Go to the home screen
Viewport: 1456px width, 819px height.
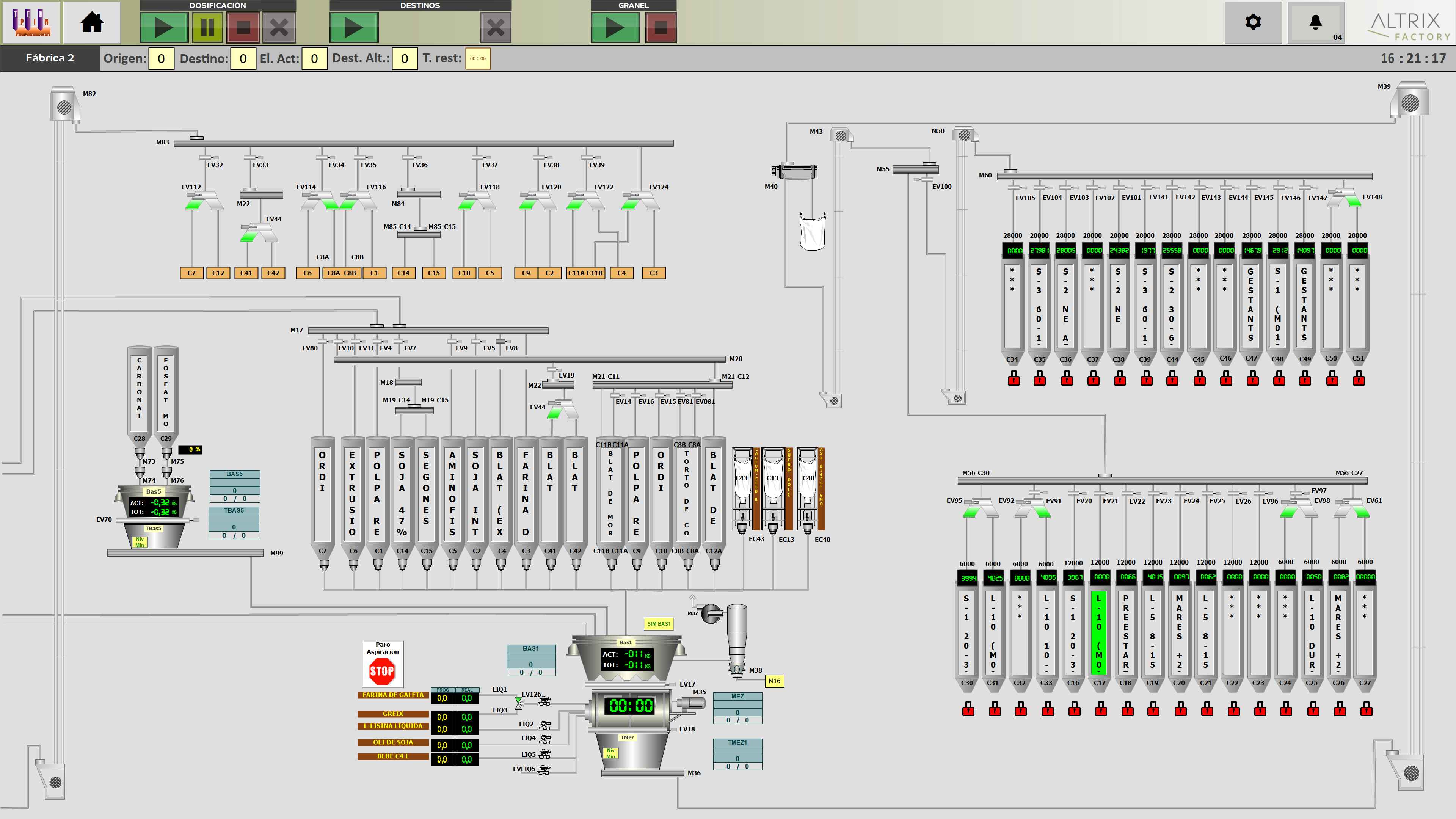[91, 23]
